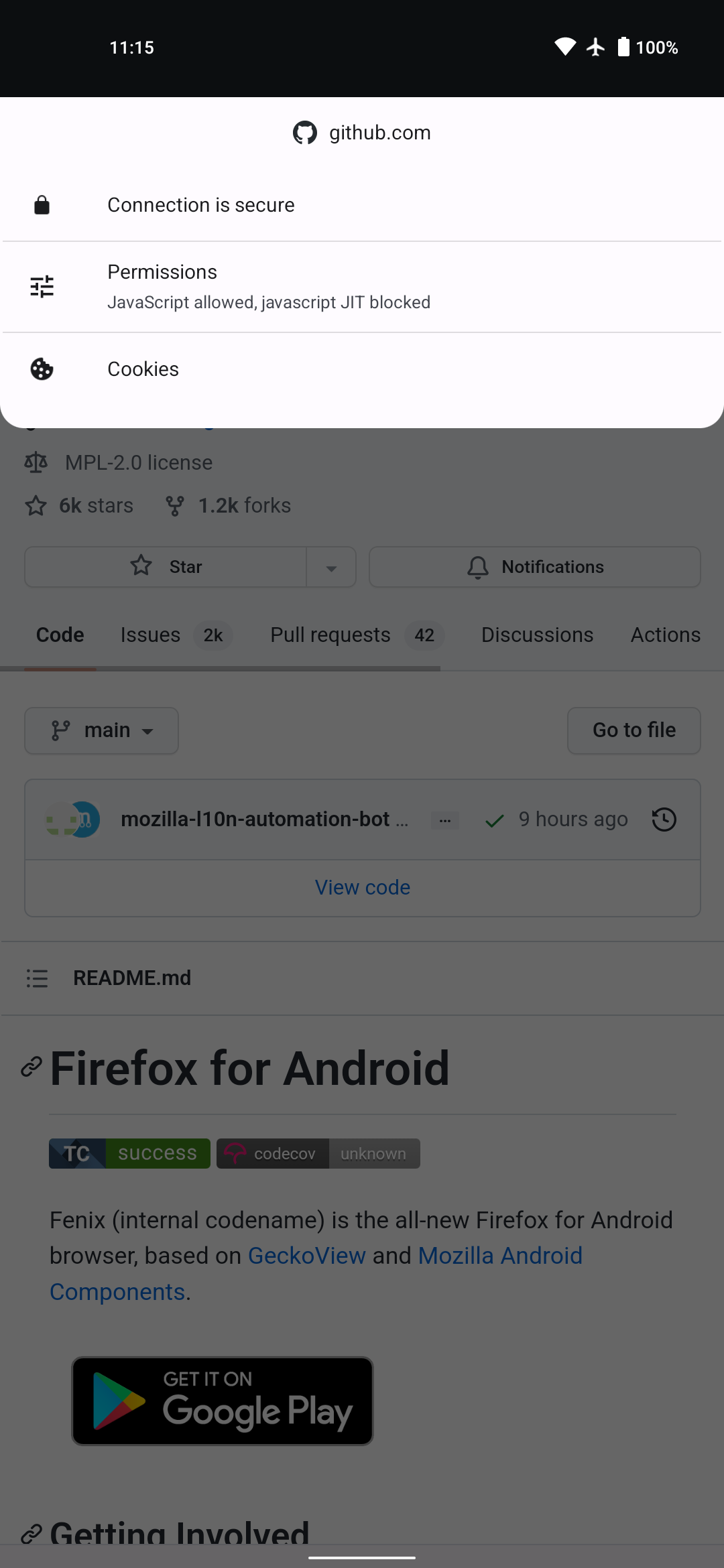Tap the green checkmark commit status icon

click(x=494, y=820)
